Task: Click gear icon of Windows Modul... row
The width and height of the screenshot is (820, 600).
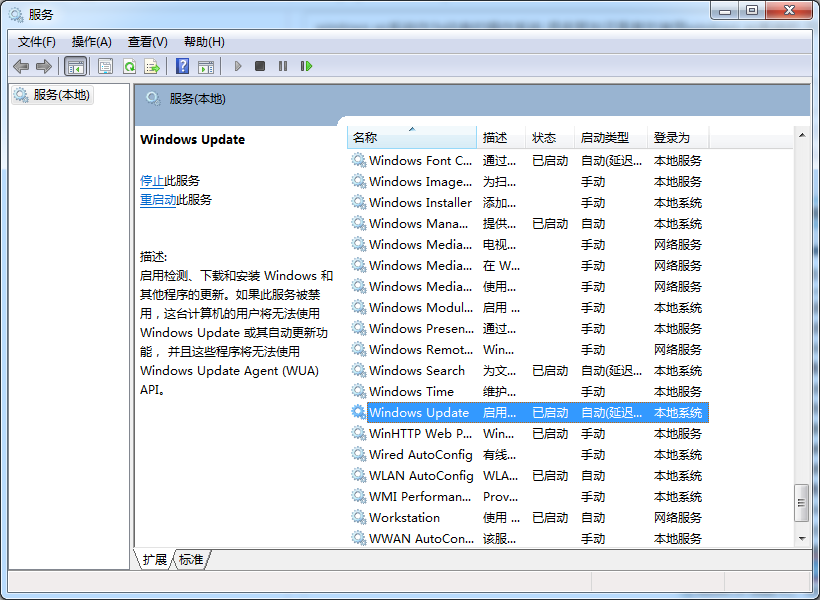Action: click(358, 307)
